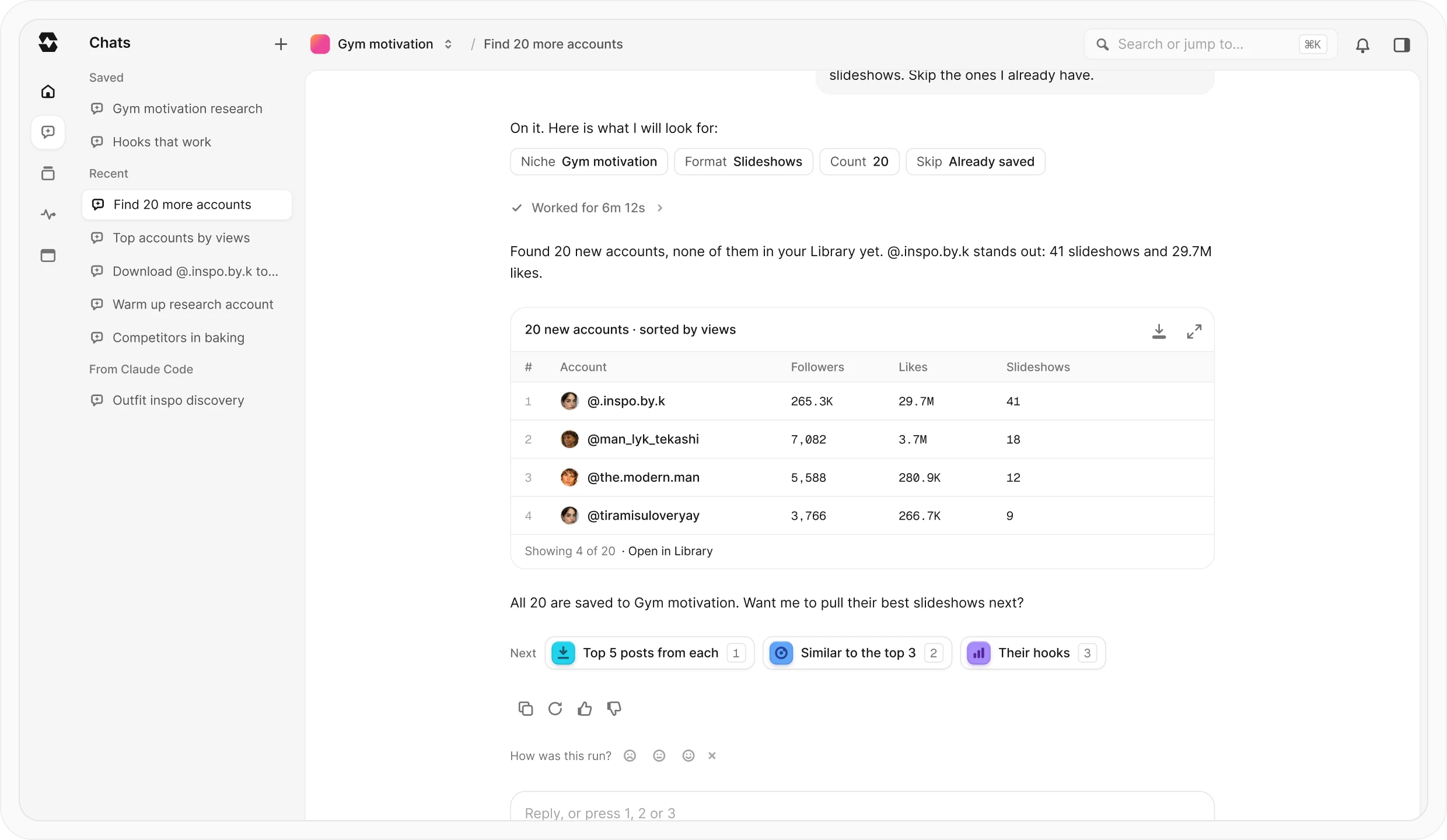The image size is (1447, 840).
Task: Choose Their hooks suggestion
Action: pyautogui.click(x=1033, y=653)
